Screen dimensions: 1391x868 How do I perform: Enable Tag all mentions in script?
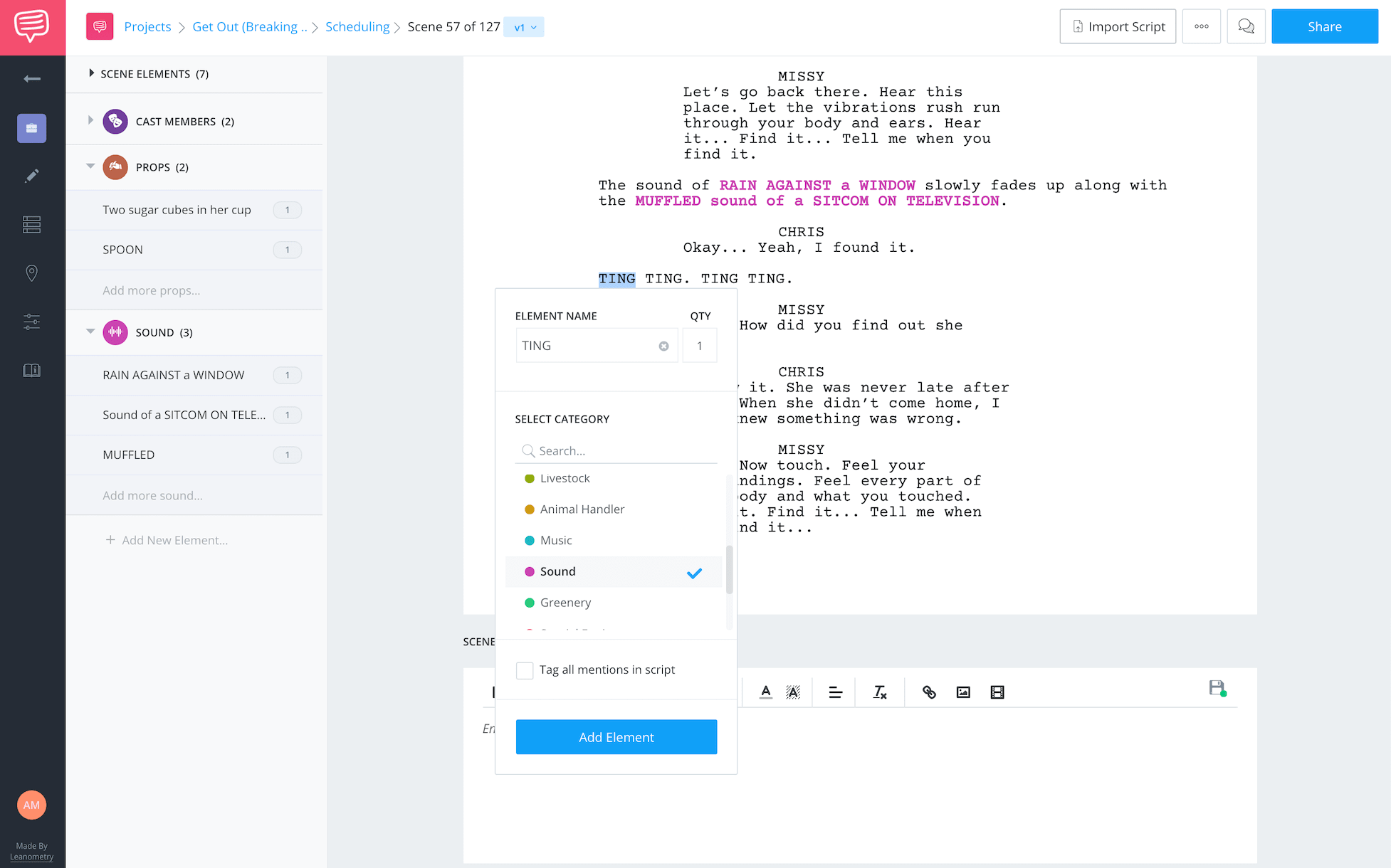[x=525, y=670]
